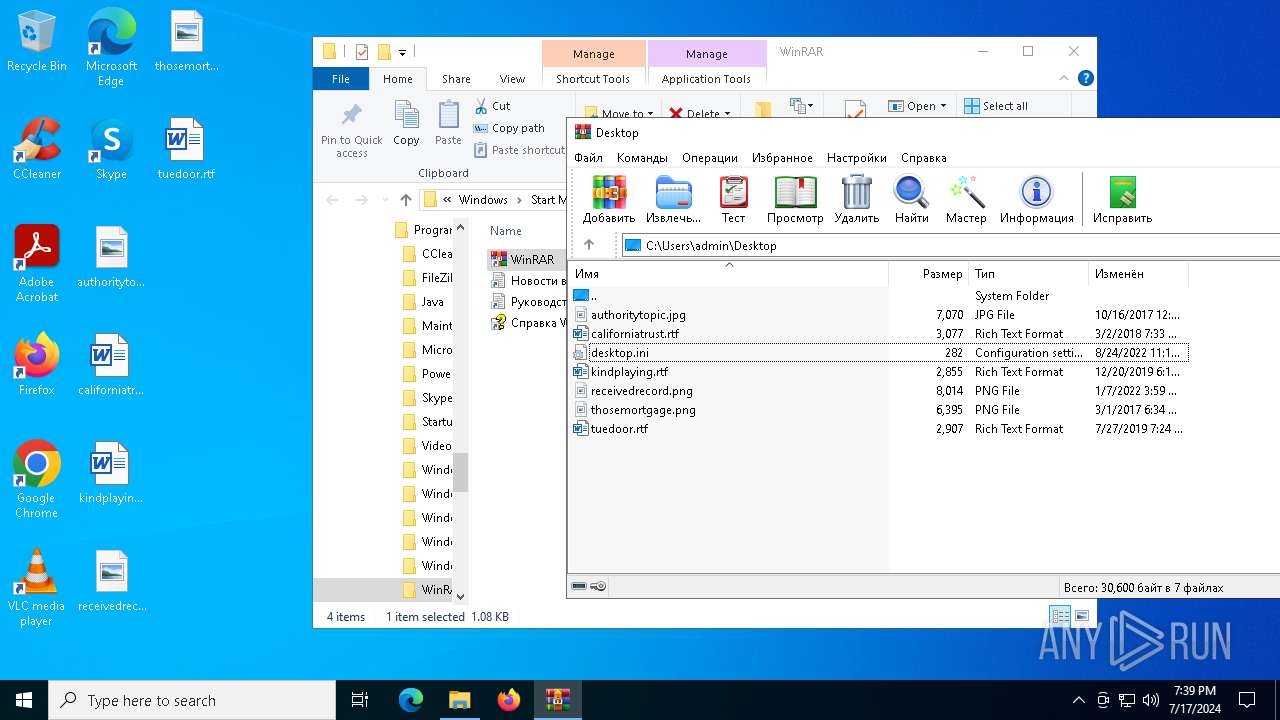Click WinRAR taskbar icon
Screen dimensions: 1280x720
558,700
